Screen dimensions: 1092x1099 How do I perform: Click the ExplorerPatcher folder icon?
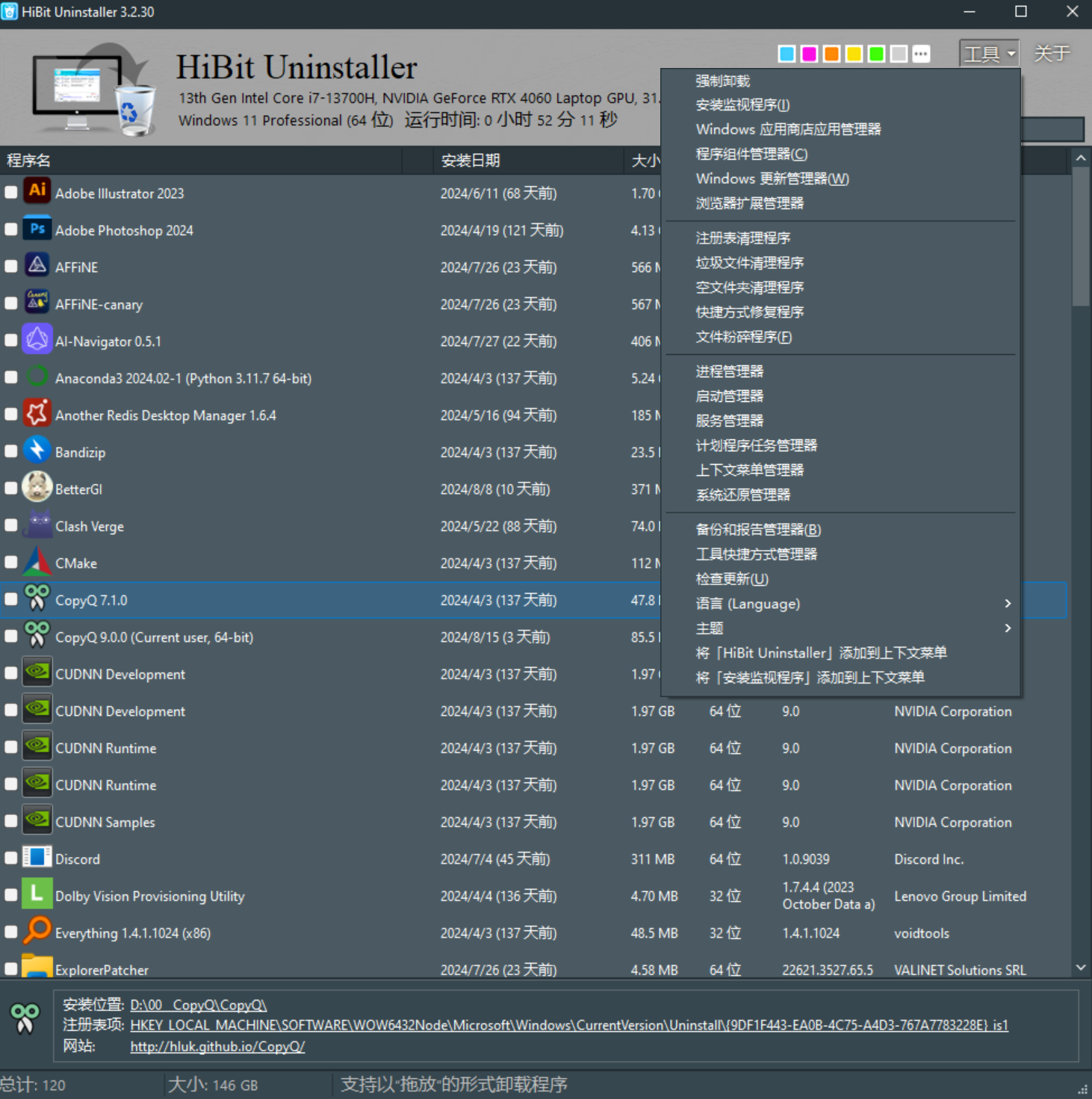pos(37,968)
